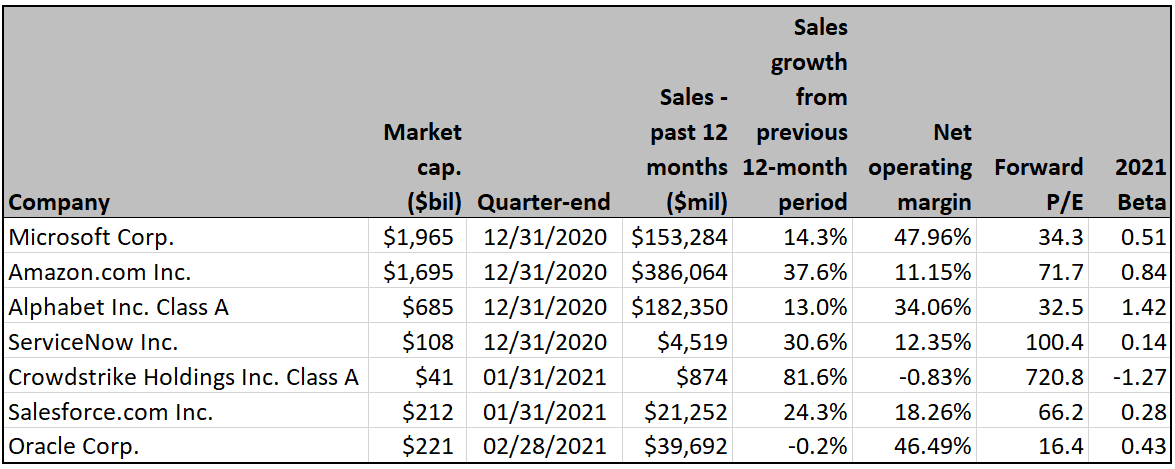Select the Forward P/E header cell
This screenshot has width=1175, height=469.
pyautogui.click(x=1038, y=184)
